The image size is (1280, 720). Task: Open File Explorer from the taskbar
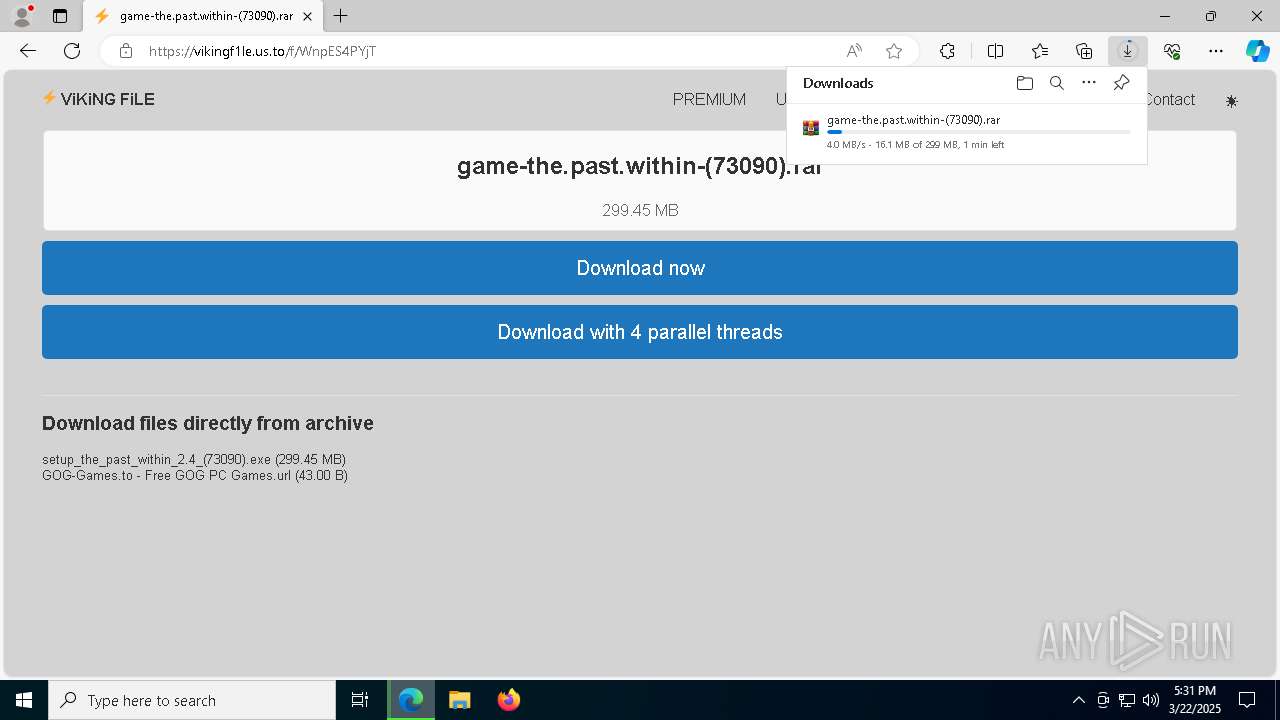point(460,700)
